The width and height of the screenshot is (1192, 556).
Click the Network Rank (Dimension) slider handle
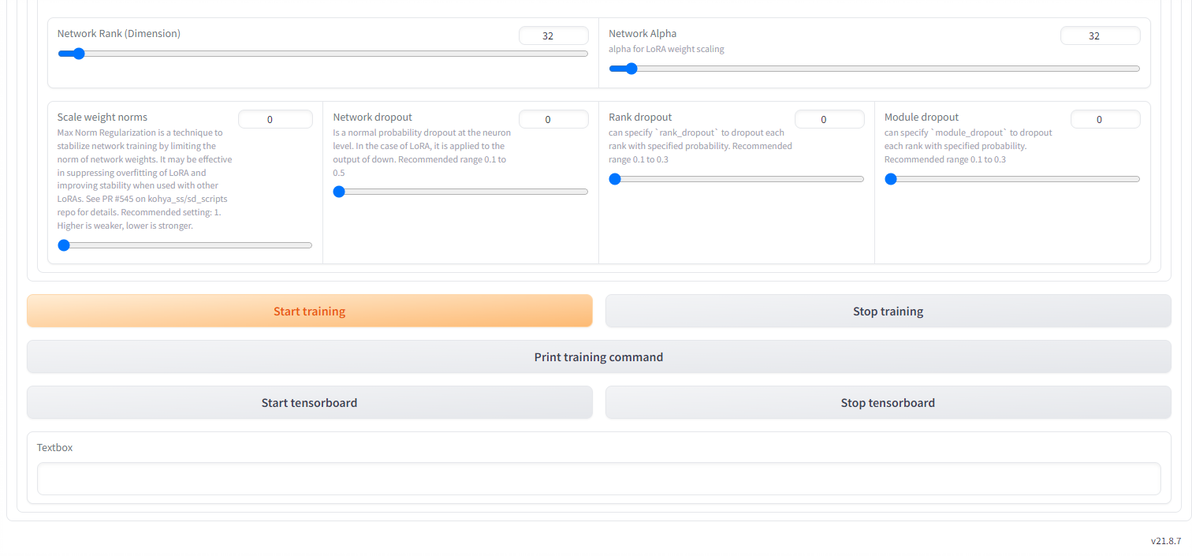[x=78, y=54]
